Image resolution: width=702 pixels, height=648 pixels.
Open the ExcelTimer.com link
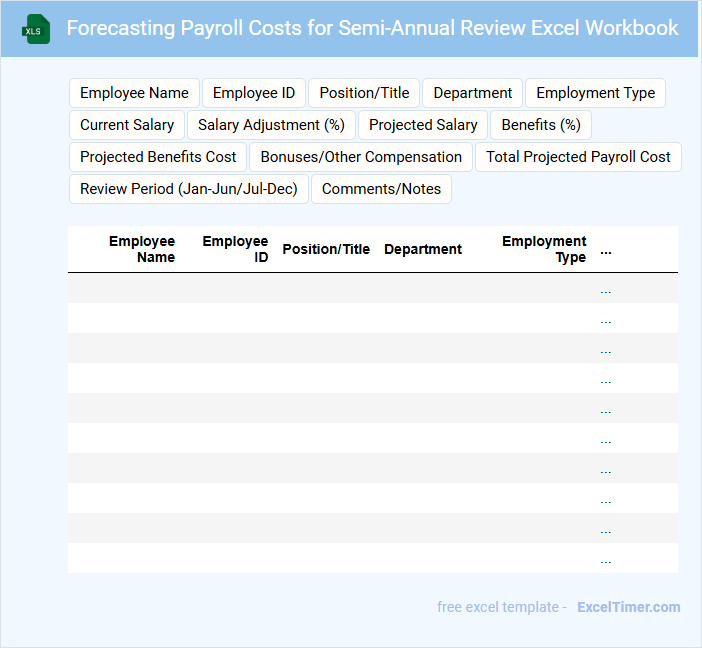pos(628,607)
